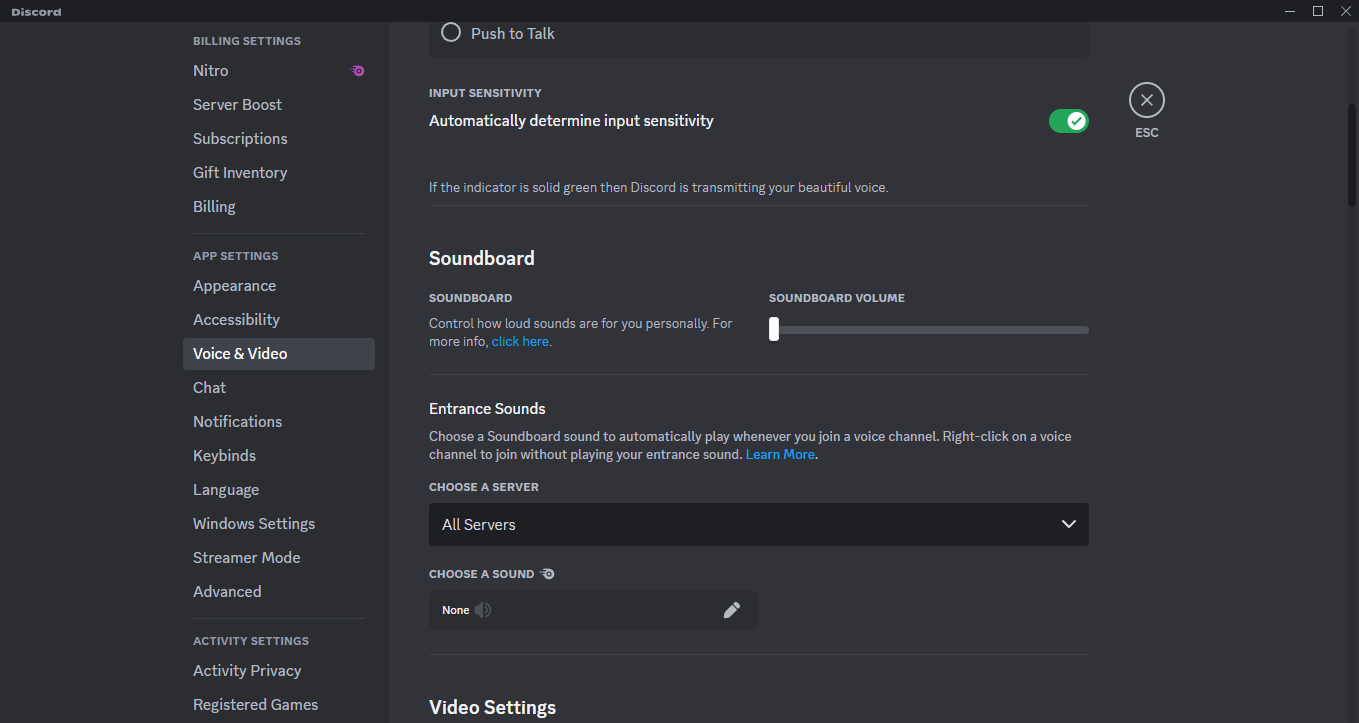Go to Server Boost settings
Viewport: 1359px width, 723px height.
click(279, 105)
